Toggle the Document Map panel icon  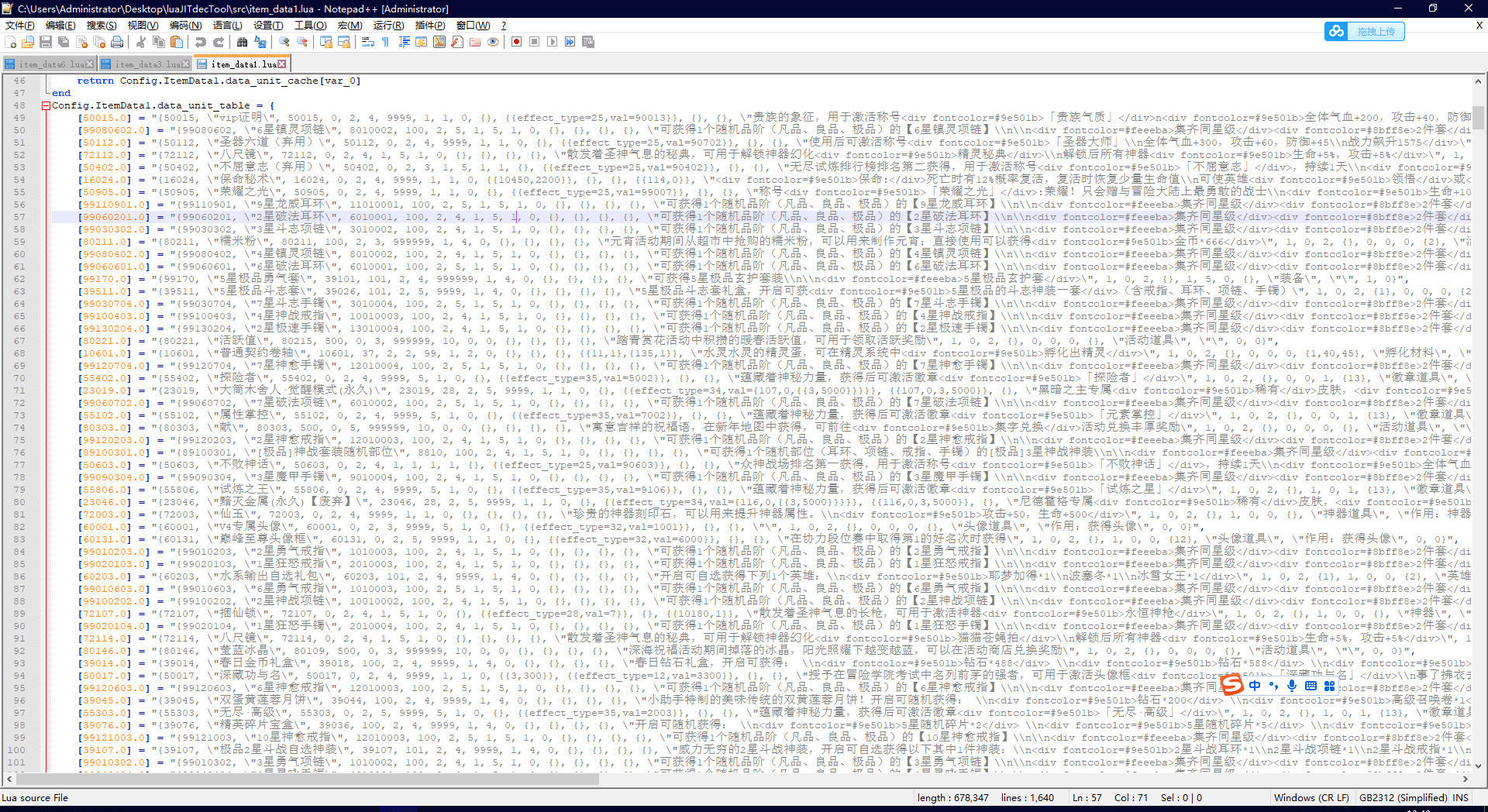[x=439, y=42]
